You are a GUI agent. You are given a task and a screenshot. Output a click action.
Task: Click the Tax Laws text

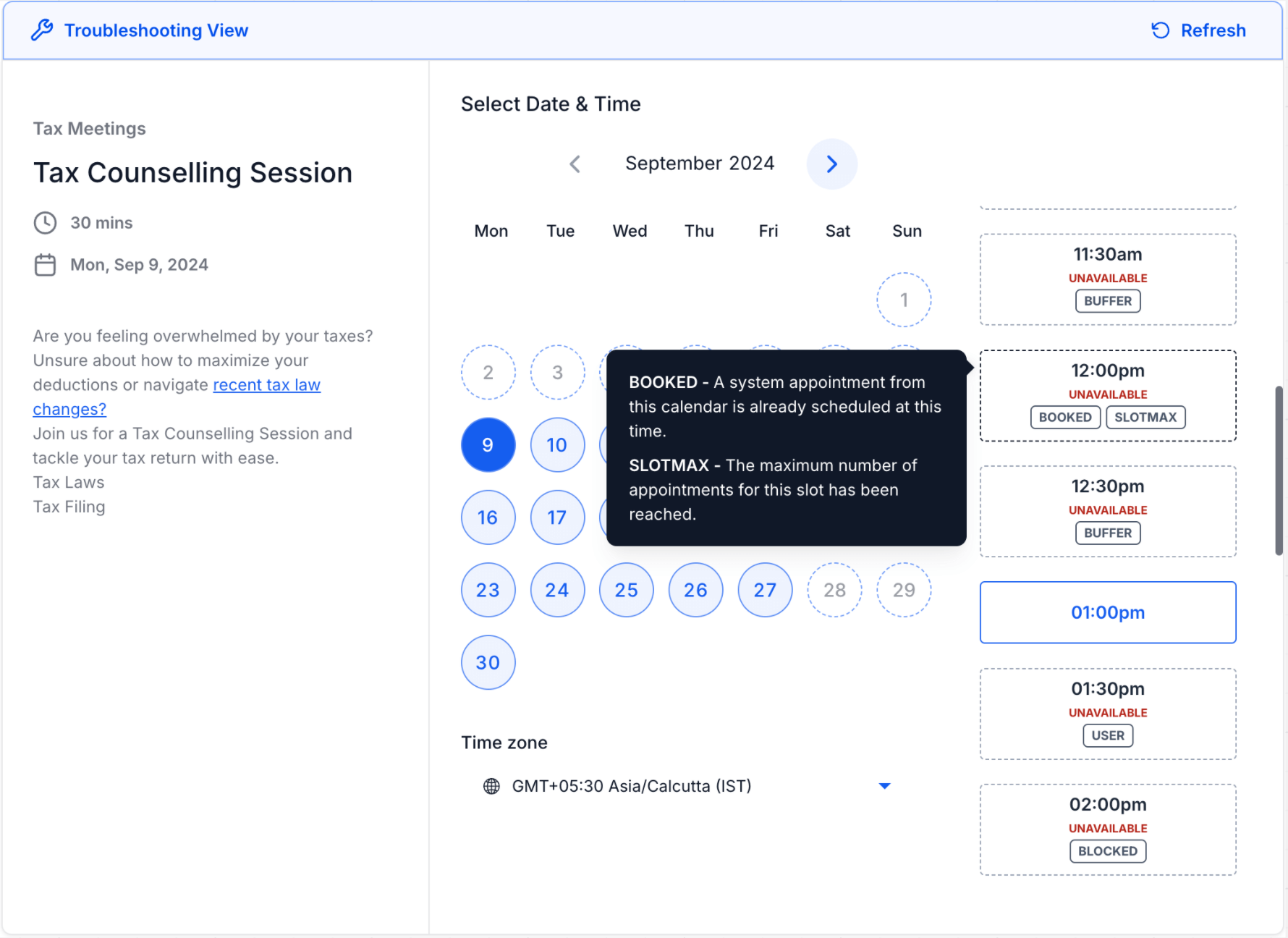(69, 483)
